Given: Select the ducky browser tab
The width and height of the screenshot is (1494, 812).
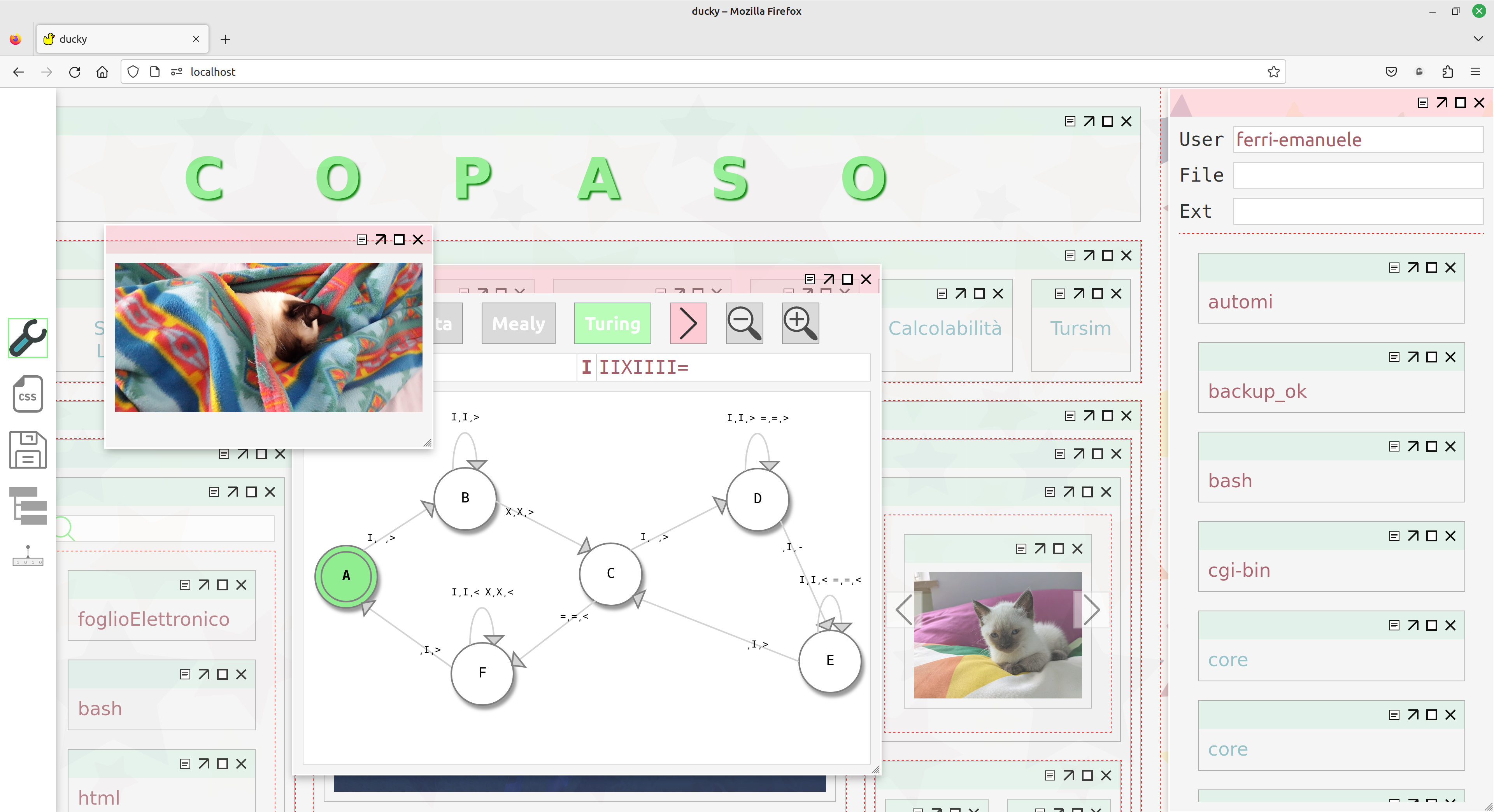Looking at the screenshot, I should [123, 39].
